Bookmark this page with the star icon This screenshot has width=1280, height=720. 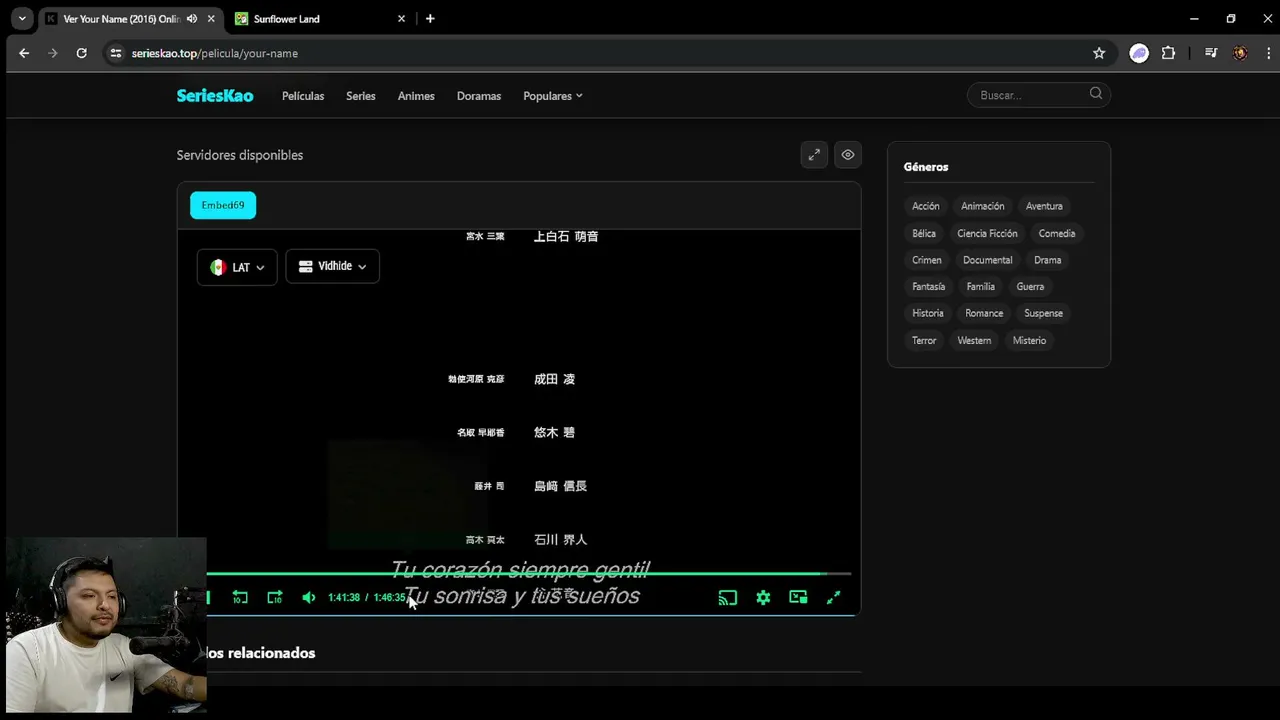click(1099, 53)
